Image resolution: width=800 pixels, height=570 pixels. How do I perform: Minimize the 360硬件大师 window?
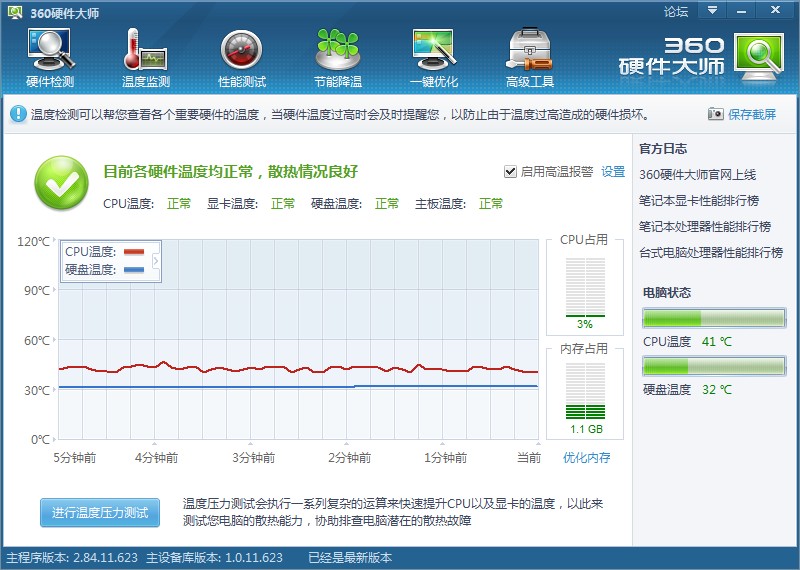tap(741, 10)
